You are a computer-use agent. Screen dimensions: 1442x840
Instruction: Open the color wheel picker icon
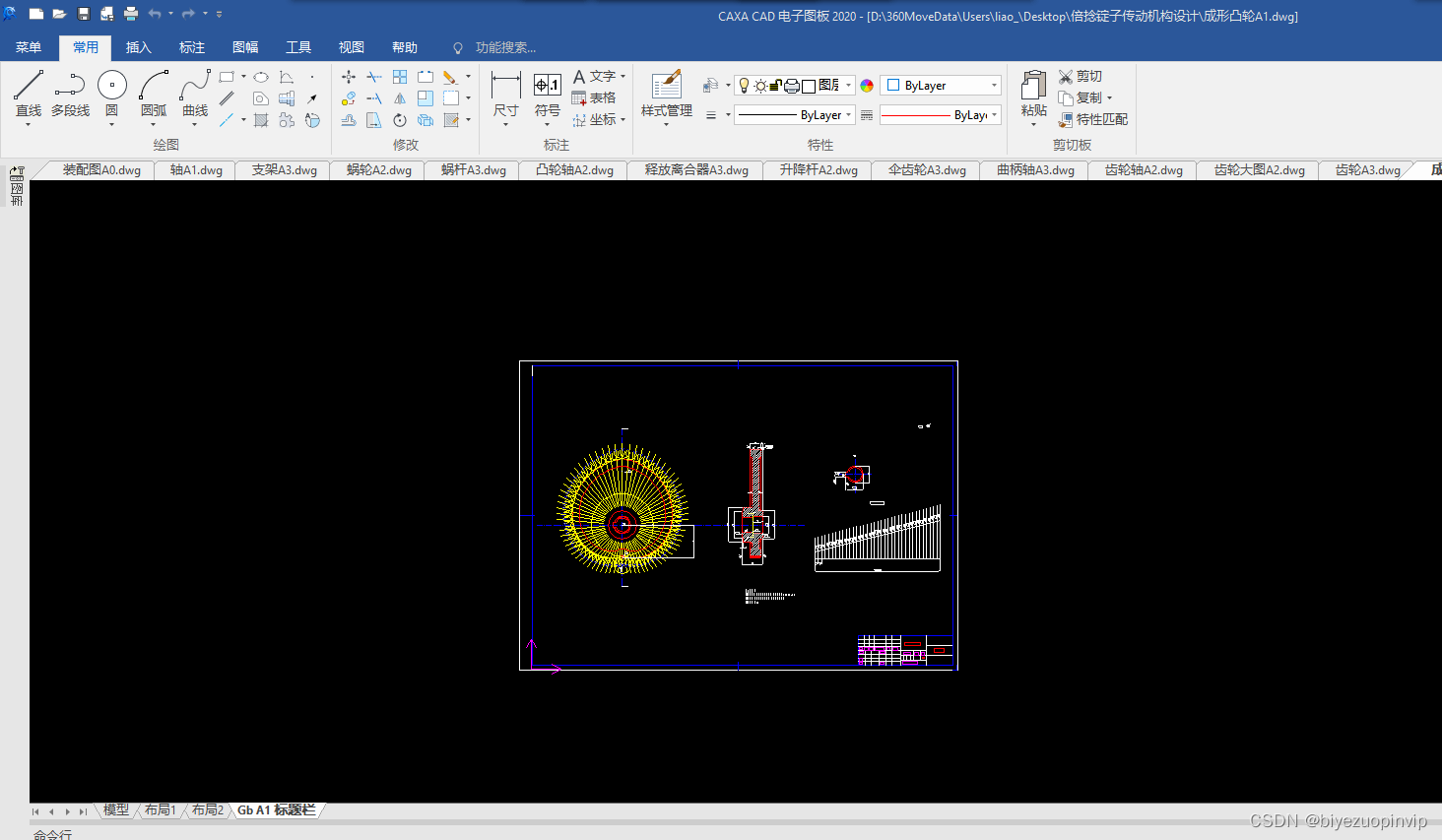(x=867, y=86)
